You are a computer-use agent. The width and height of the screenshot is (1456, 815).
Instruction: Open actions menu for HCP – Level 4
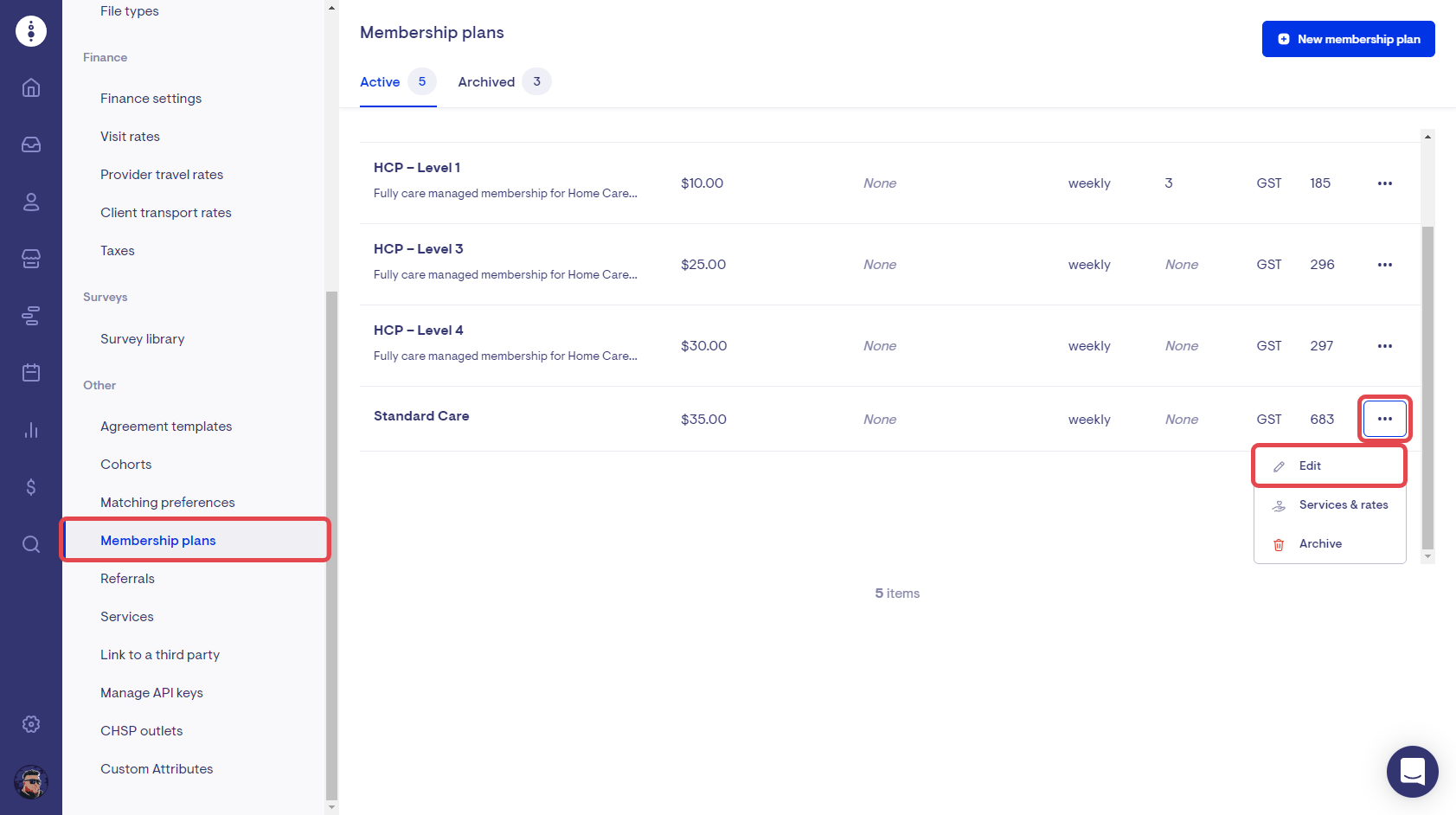click(1384, 346)
